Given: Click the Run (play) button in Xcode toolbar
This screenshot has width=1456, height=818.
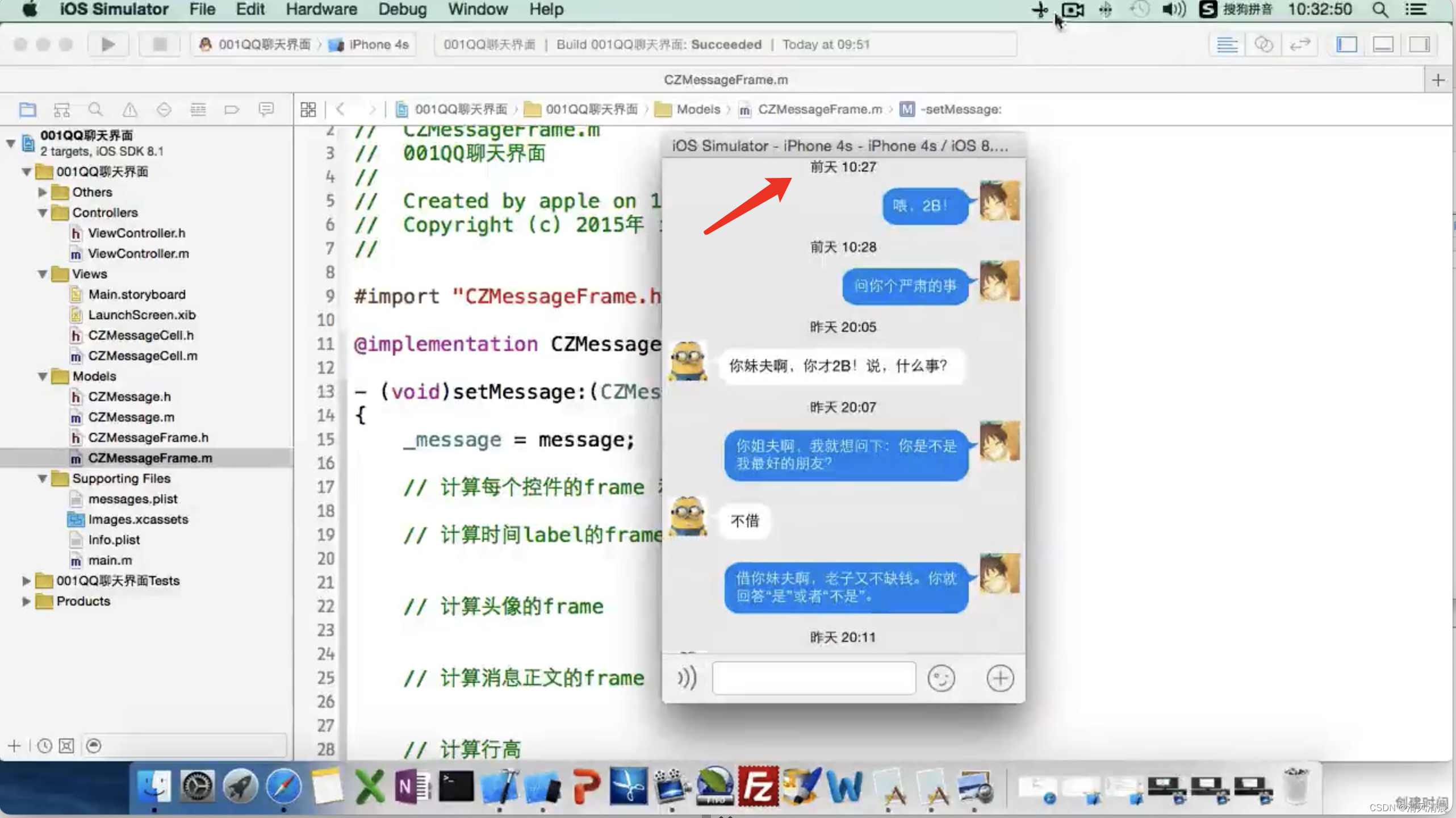Looking at the screenshot, I should (108, 44).
